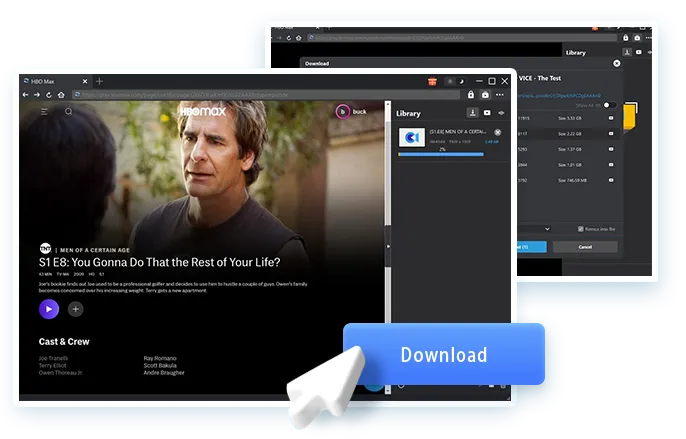Toggle the eye icon for the 2.22 GB row
The width and height of the screenshot is (686, 439).
(x=611, y=133)
